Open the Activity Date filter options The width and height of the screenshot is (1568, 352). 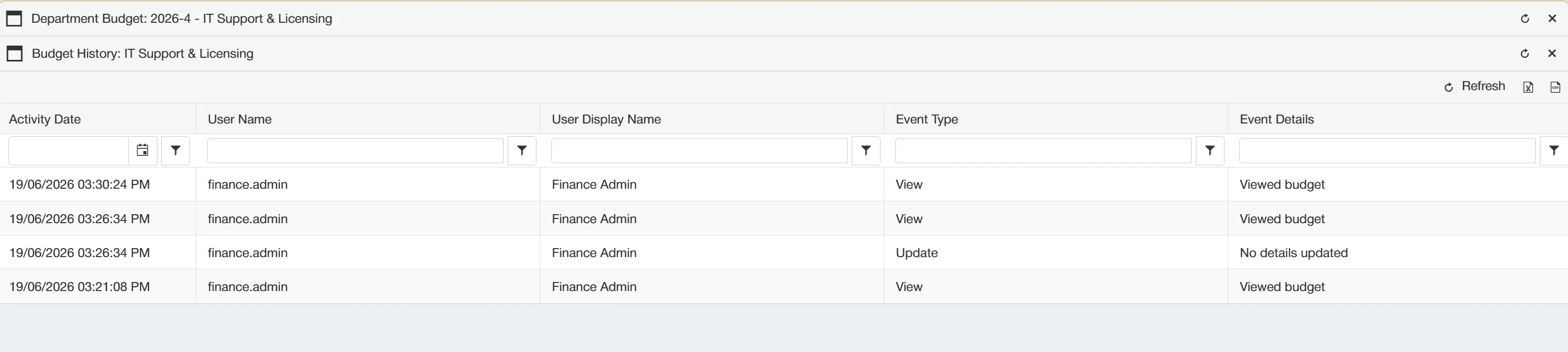click(175, 151)
